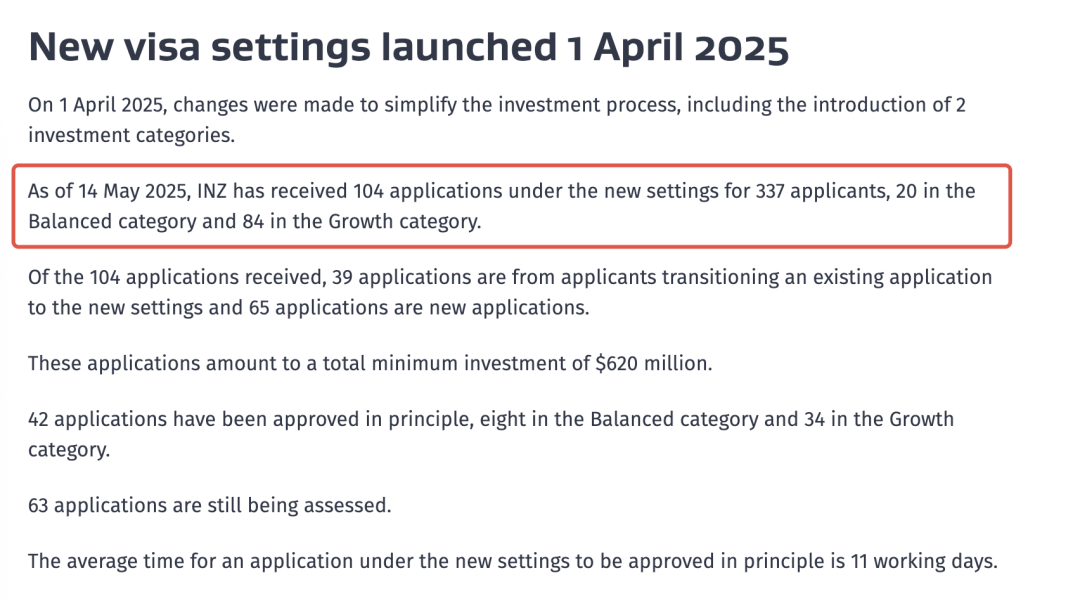
Task: Click the paragraph beginning 'Of the 104 applications'
Action: pyautogui.click(x=510, y=292)
